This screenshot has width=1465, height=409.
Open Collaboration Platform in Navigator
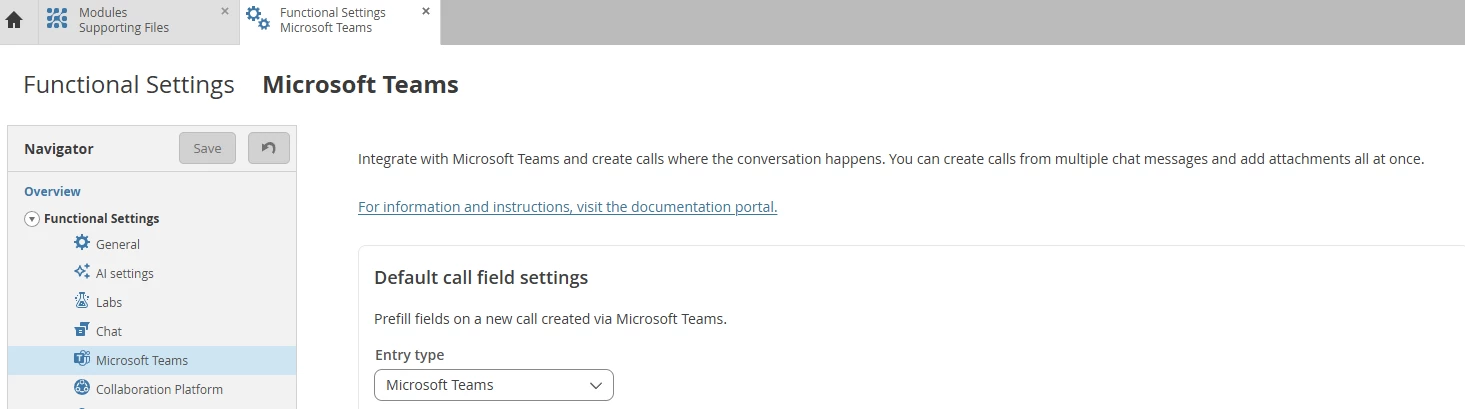tap(159, 389)
